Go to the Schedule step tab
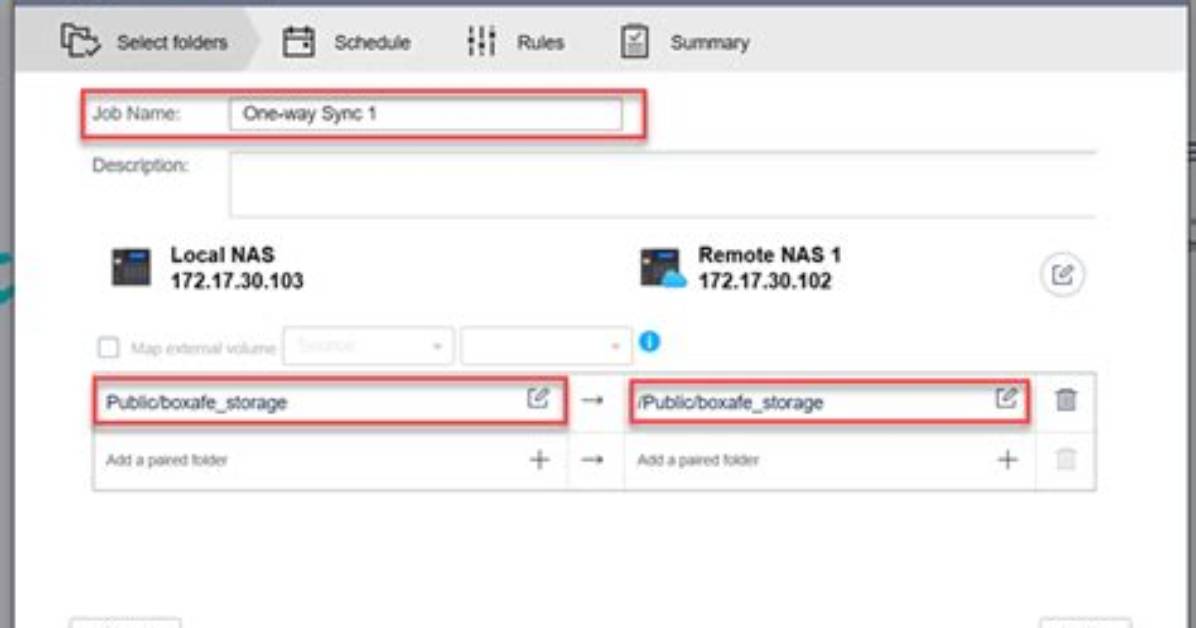Image resolution: width=1196 pixels, height=628 pixels. tap(347, 42)
